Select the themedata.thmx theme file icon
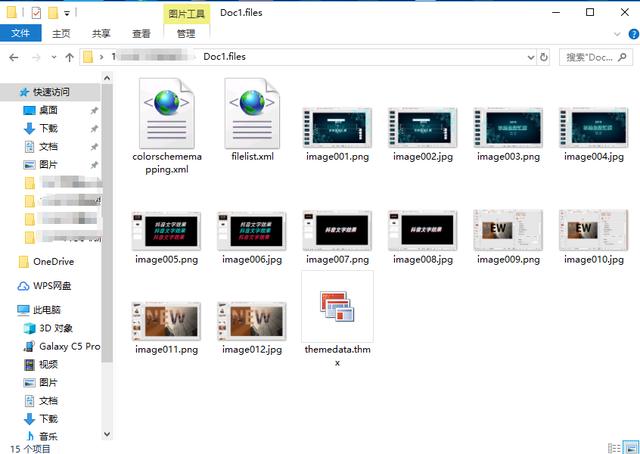 tap(337, 306)
